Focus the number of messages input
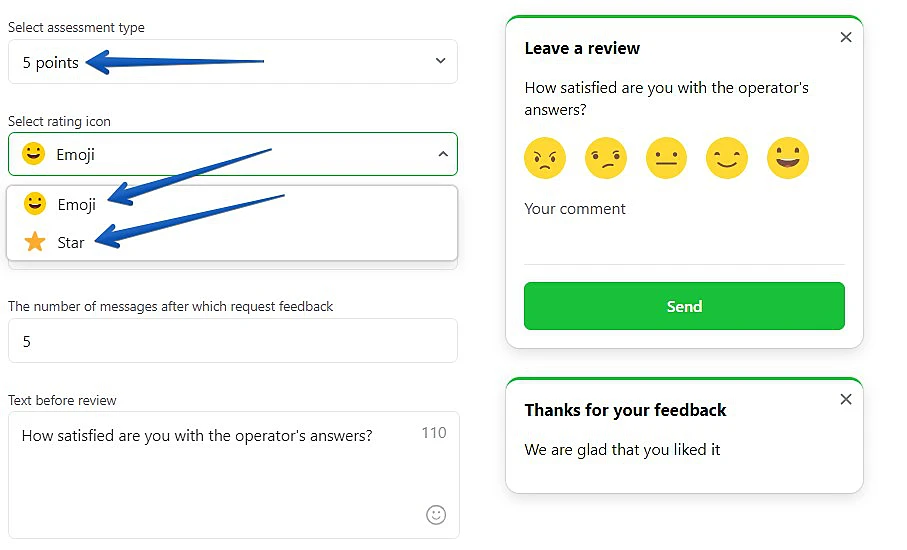This screenshot has width=907, height=550. click(232, 341)
